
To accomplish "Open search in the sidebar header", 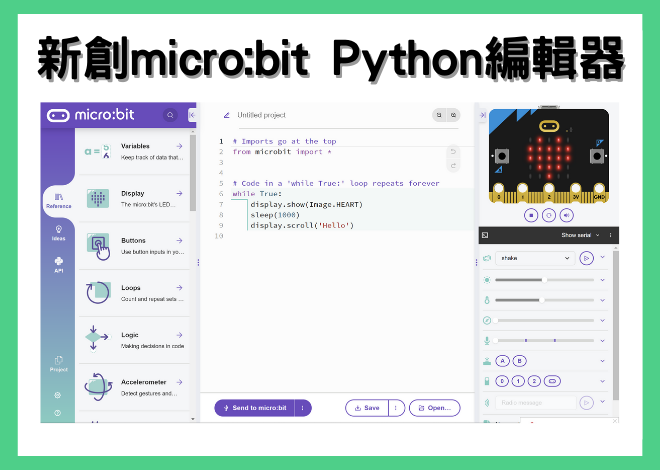I will tap(170, 115).
